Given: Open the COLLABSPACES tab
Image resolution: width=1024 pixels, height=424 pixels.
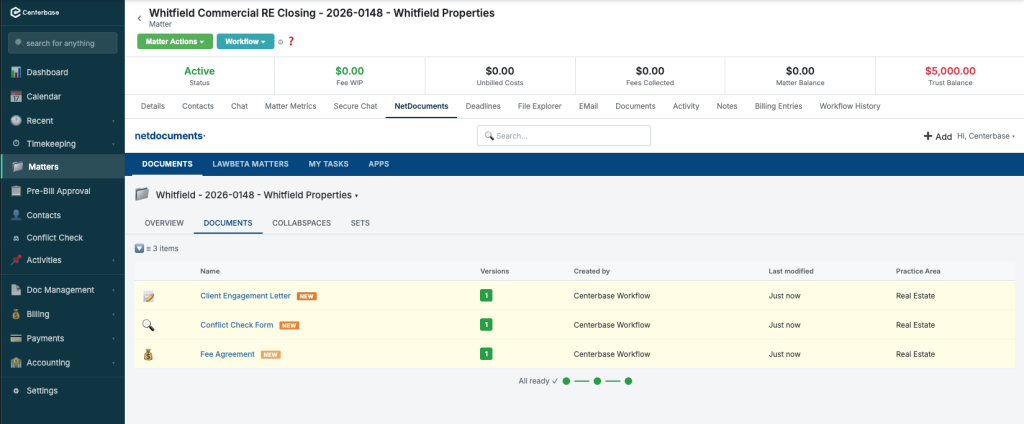Looking at the screenshot, I should [301, 223].
